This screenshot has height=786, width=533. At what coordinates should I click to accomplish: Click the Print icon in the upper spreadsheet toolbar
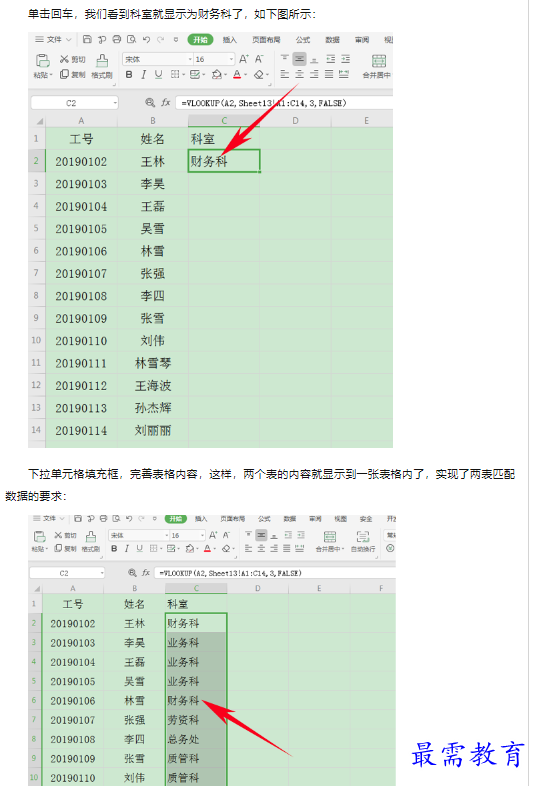117,39
